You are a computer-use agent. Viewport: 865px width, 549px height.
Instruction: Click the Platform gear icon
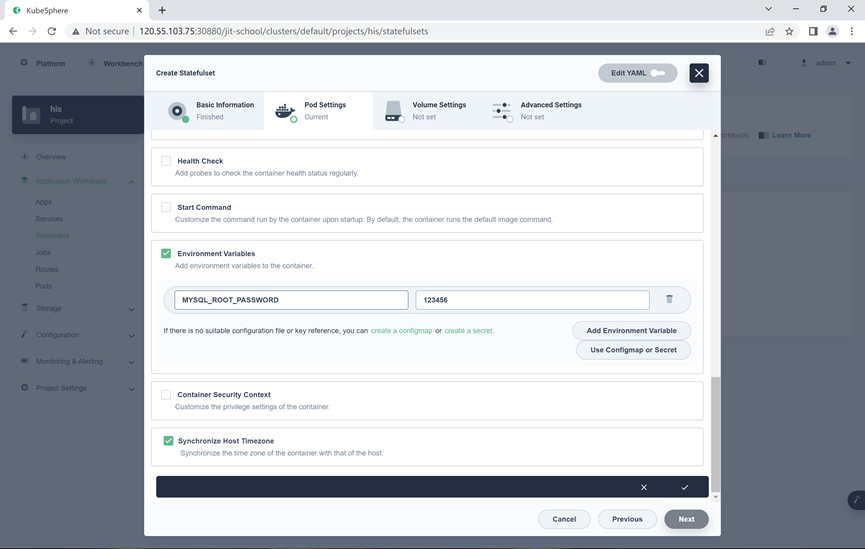(24, 63)
